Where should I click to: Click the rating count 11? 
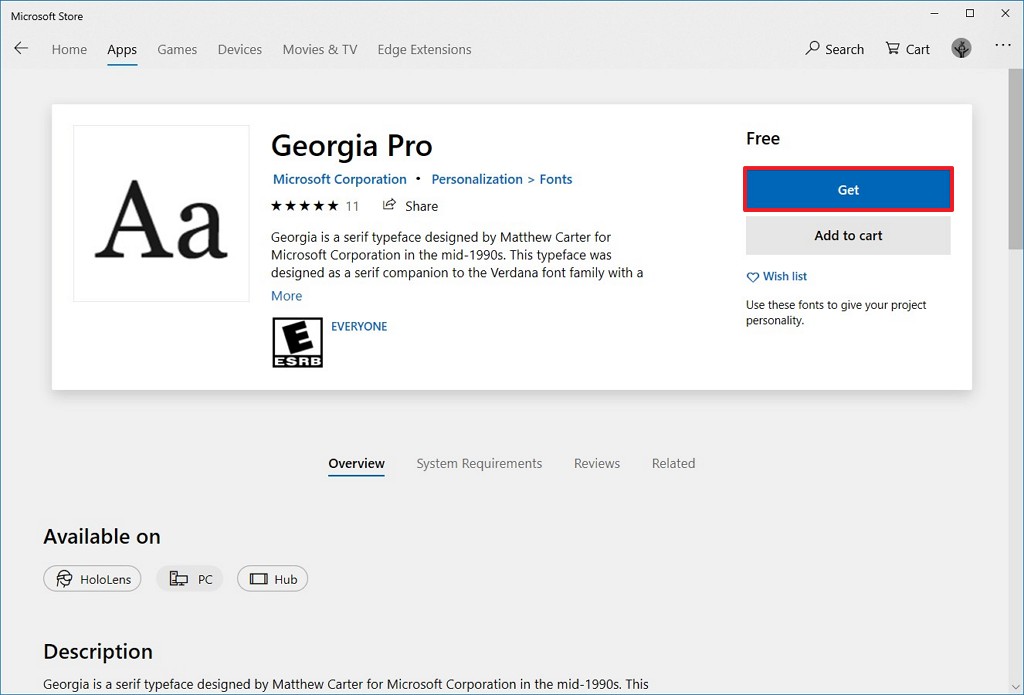(353, 206)
